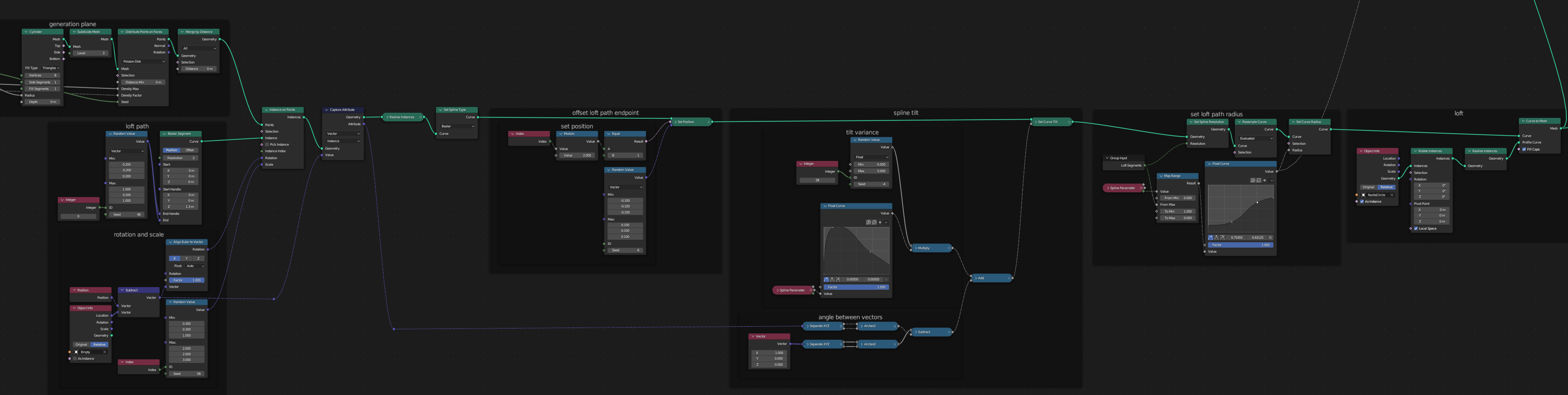Set auto handle on tilt variance Float Curve

coord(827,280)
